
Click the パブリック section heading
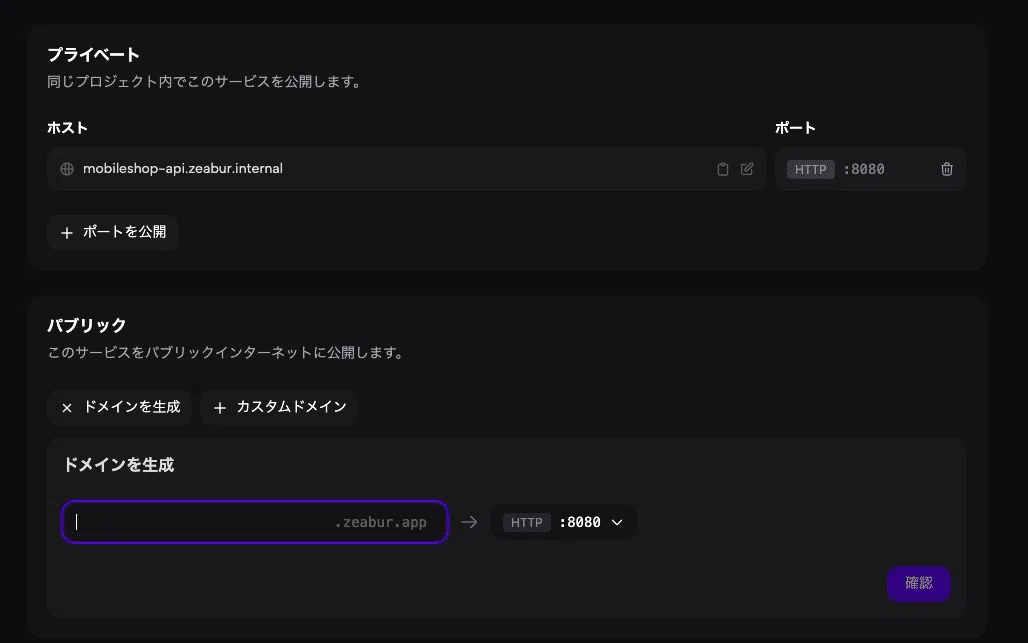[x=87, y=325]
